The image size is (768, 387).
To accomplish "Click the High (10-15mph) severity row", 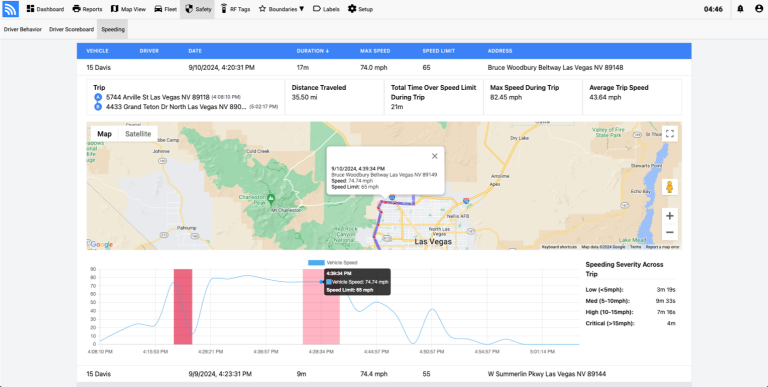I will 630,312.
